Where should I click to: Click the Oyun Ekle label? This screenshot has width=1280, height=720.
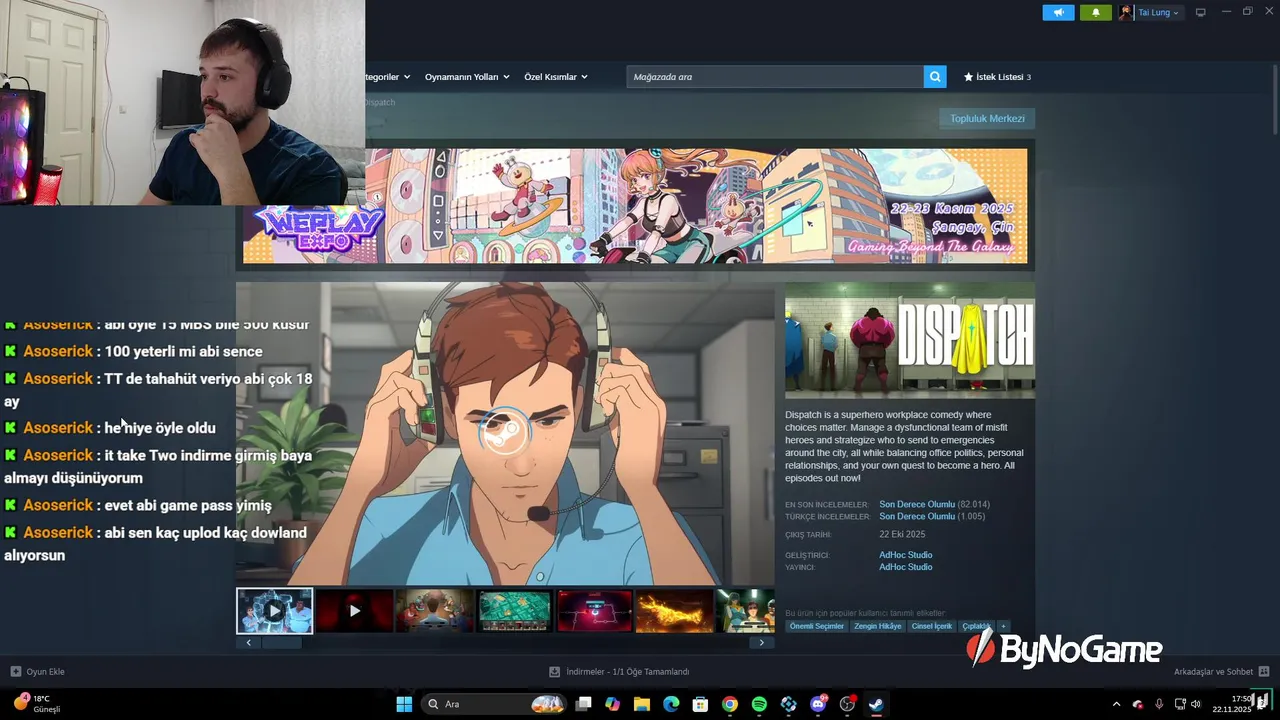click(x=46, y=672)
